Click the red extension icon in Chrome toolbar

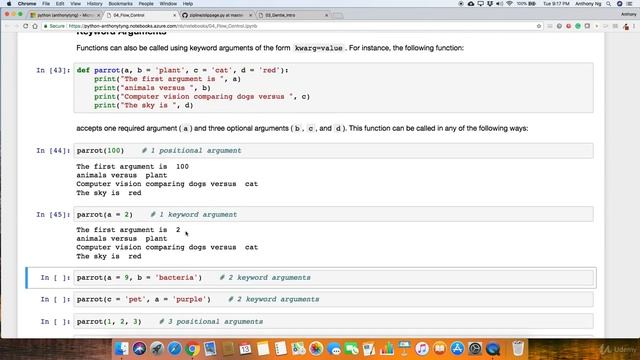(568, 26)
